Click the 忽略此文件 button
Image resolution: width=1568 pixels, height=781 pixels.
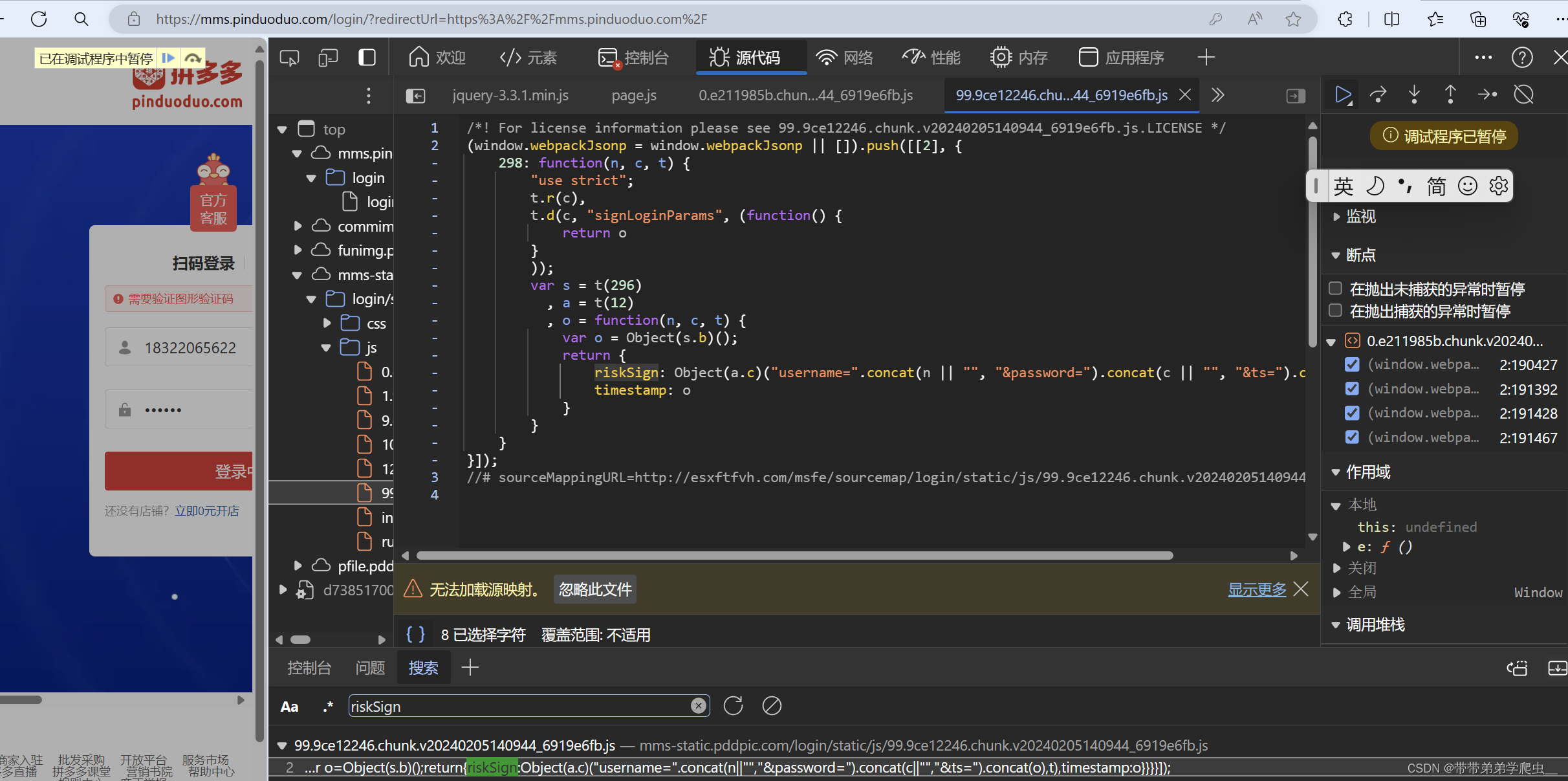point(594,589)
